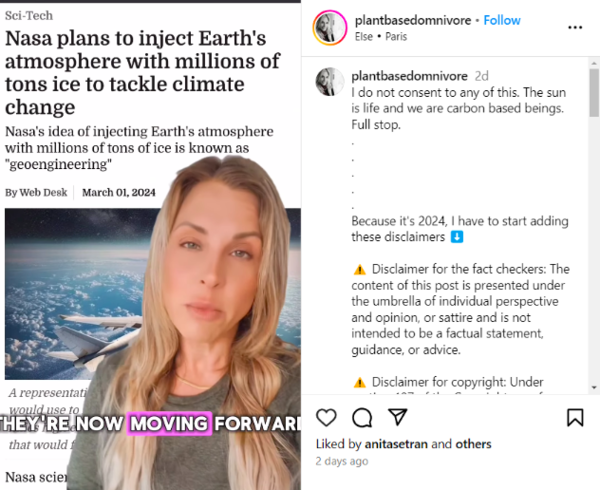Viewport: 600px width, 490px height.
Task: Open comments via speech bubble icon
Action: tap(362, 417)
